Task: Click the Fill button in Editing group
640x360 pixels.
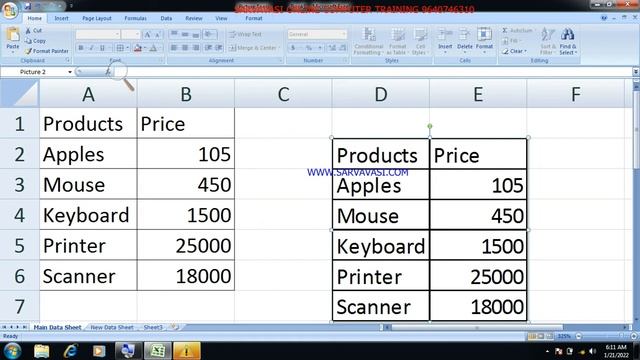Action: point(511,41)
